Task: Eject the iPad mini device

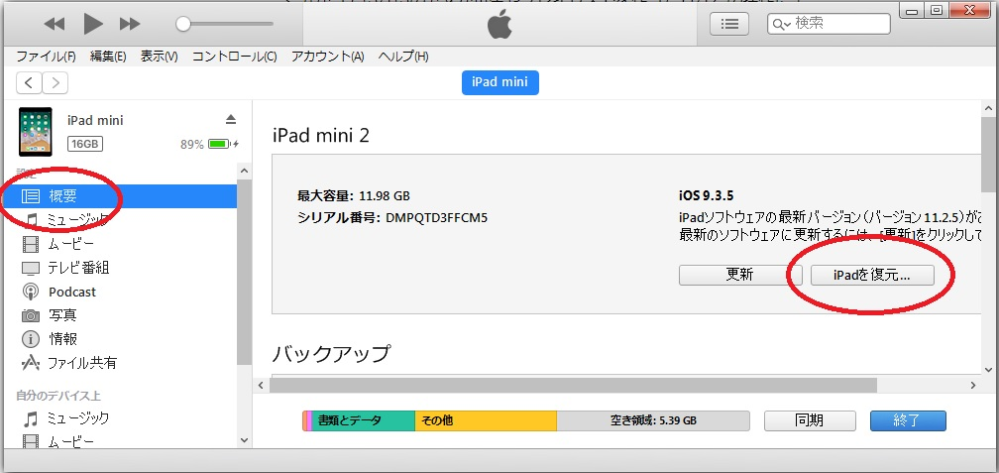Action: tap(231, 120)
